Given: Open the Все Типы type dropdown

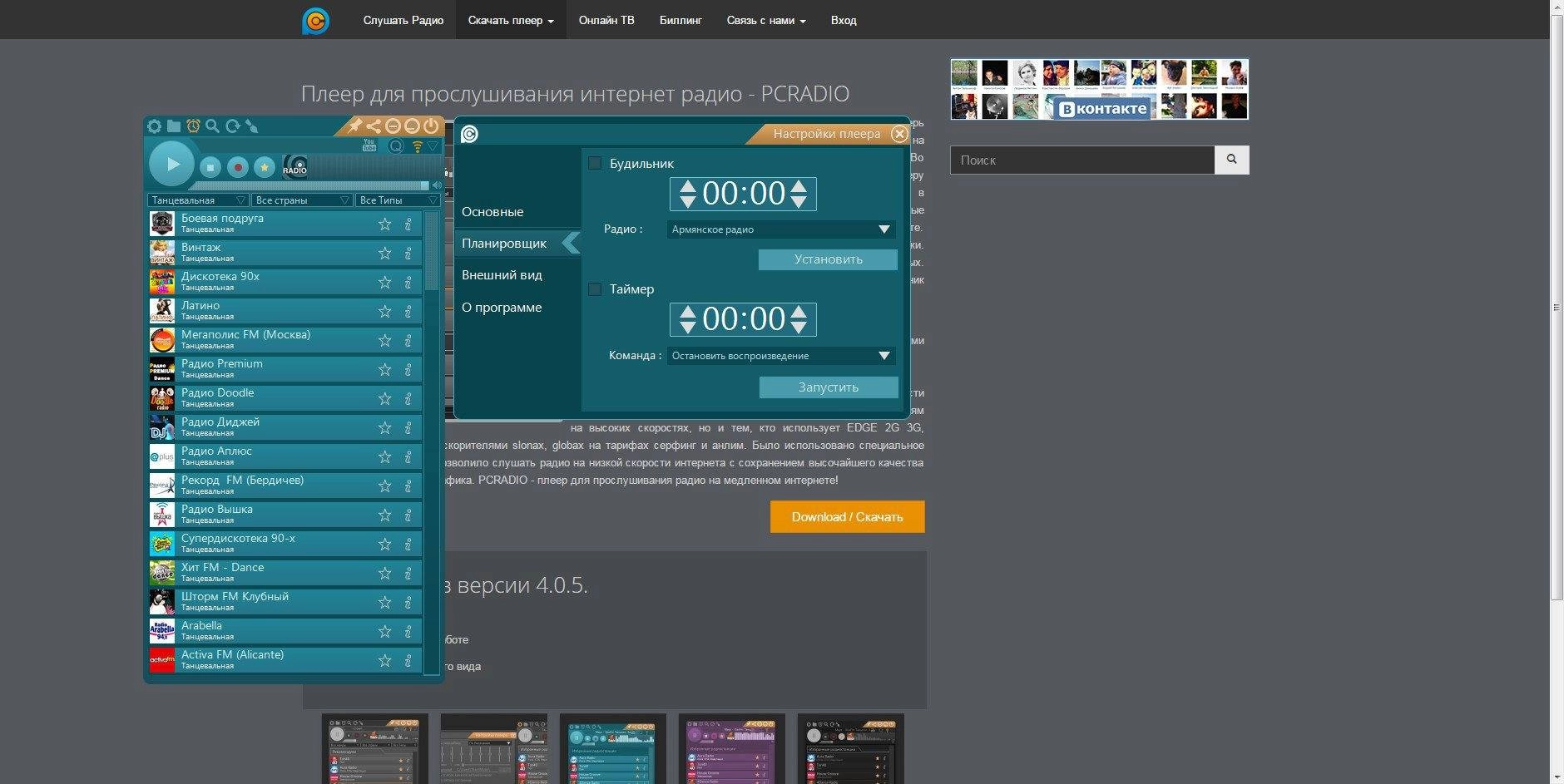Looking at the screenshot, I should (x=398, y=200).
